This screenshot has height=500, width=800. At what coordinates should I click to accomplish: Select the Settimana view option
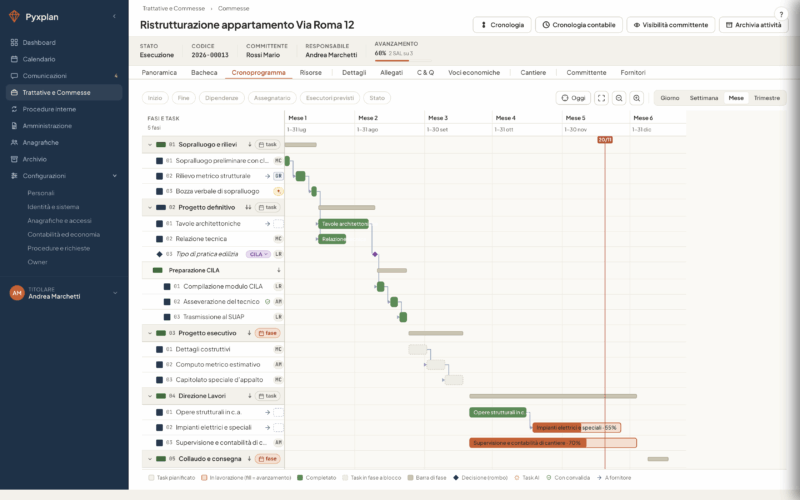pos(704,98)
